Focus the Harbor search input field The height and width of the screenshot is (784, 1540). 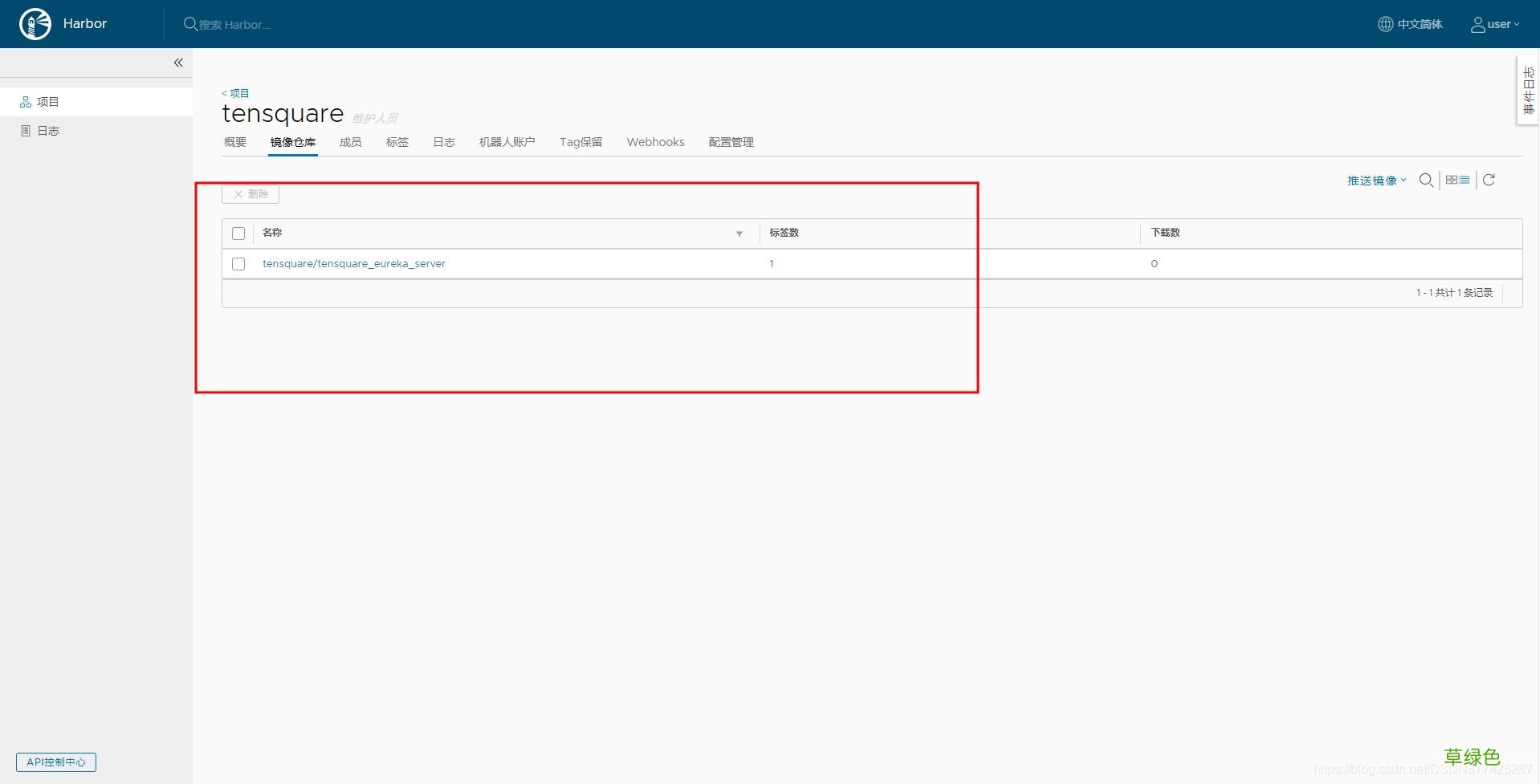(x=235, y=25)
